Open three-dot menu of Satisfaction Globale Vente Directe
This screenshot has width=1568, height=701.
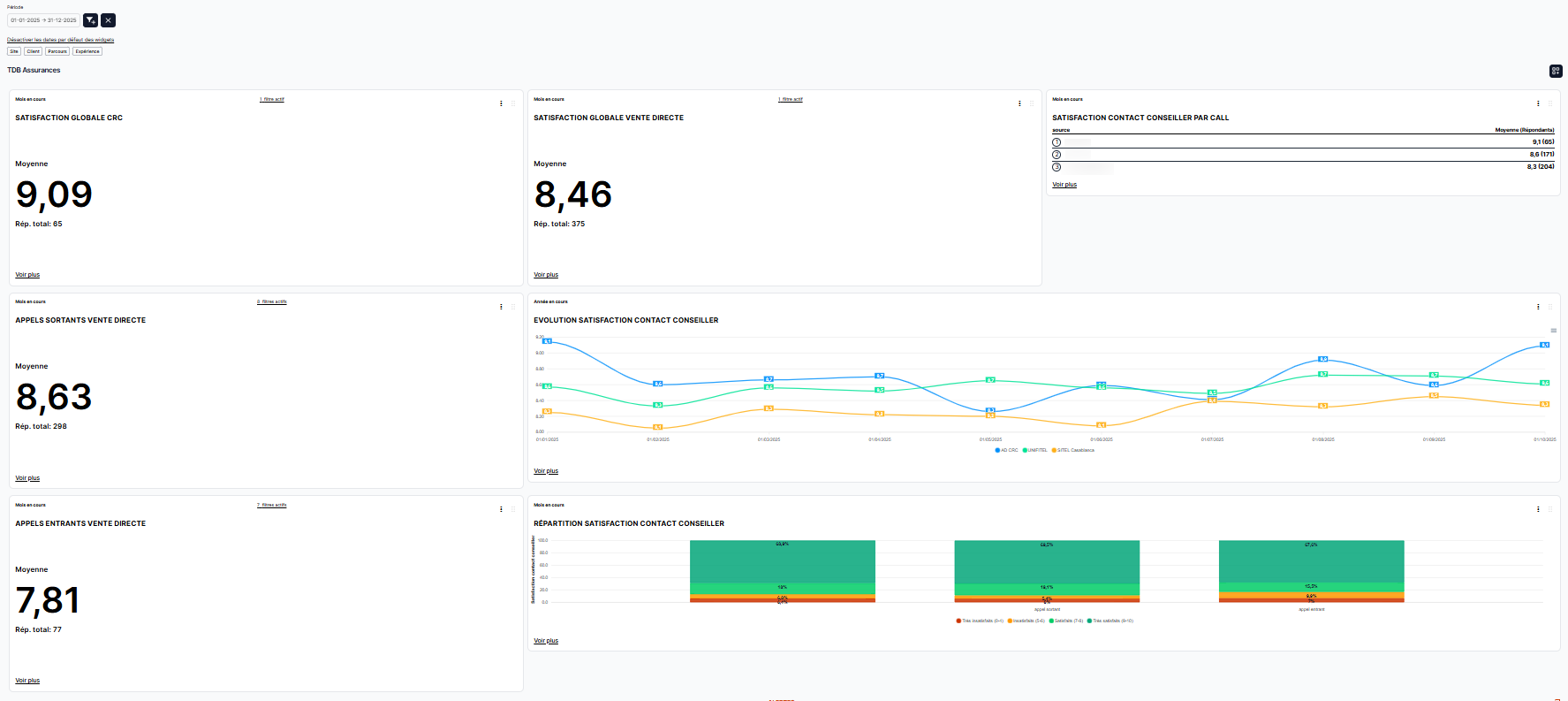tap(1019, 103)
